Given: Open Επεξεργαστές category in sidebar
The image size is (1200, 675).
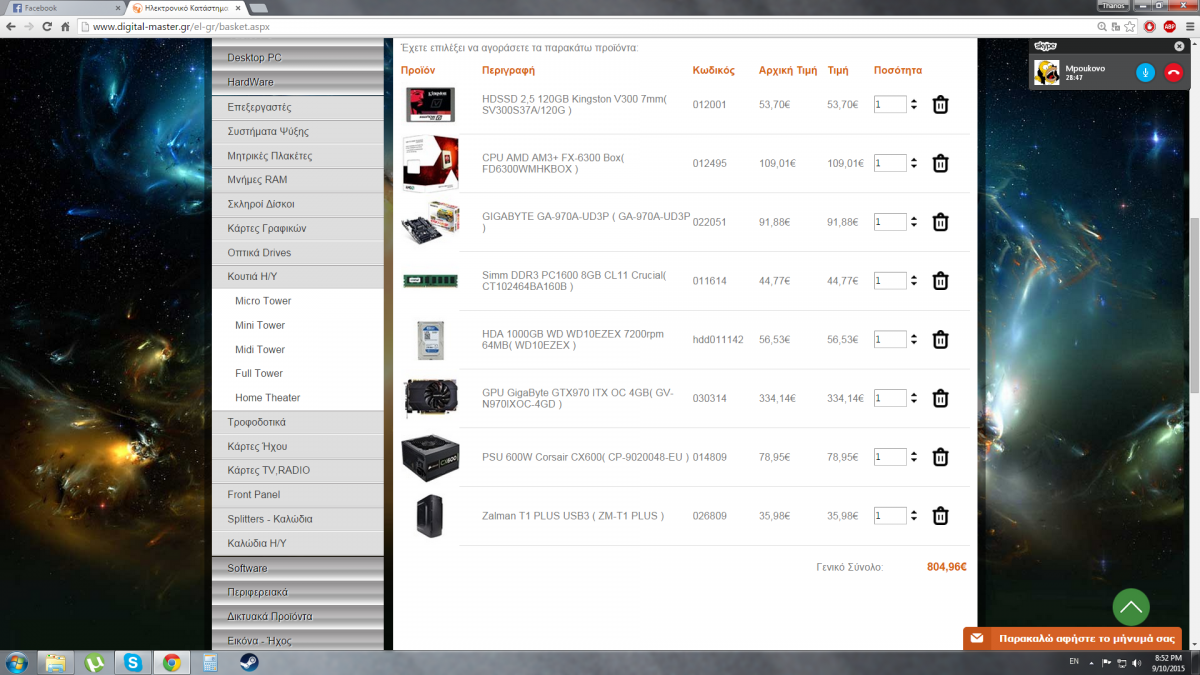Looking at the screenshot, I should click(x=298, y=107).
